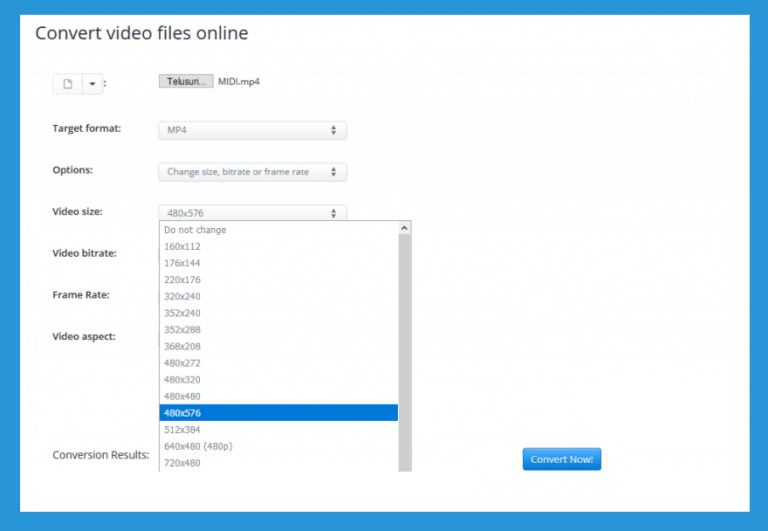Pick highlighted 480x576 option
The image size is (768, 531).
pos(279,413)
